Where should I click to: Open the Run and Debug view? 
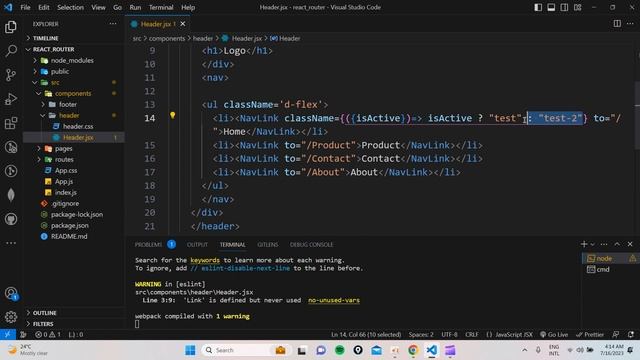pyautogui.click(x=11, y=99)
